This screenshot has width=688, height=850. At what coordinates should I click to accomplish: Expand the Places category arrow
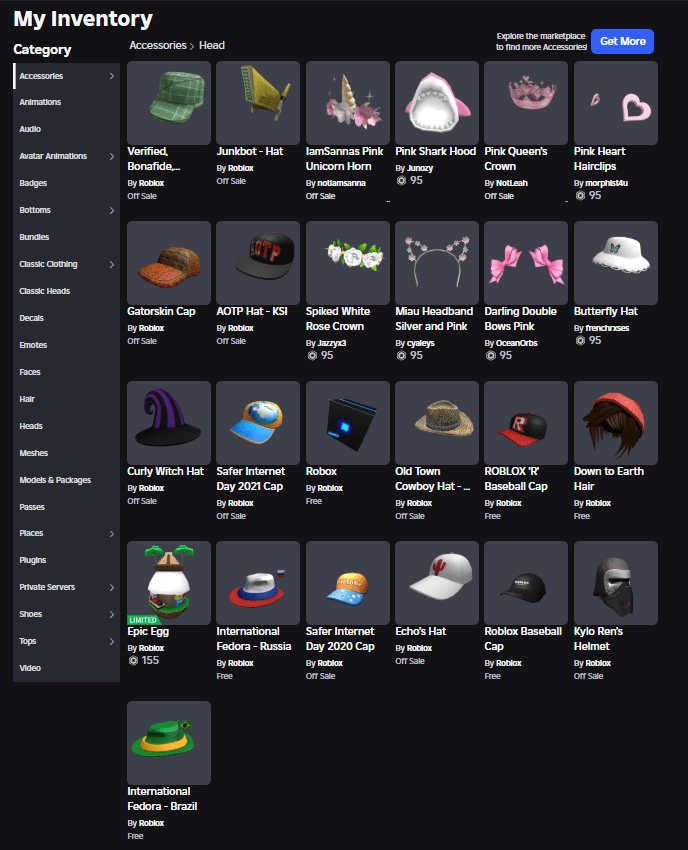tap(112, 533)
